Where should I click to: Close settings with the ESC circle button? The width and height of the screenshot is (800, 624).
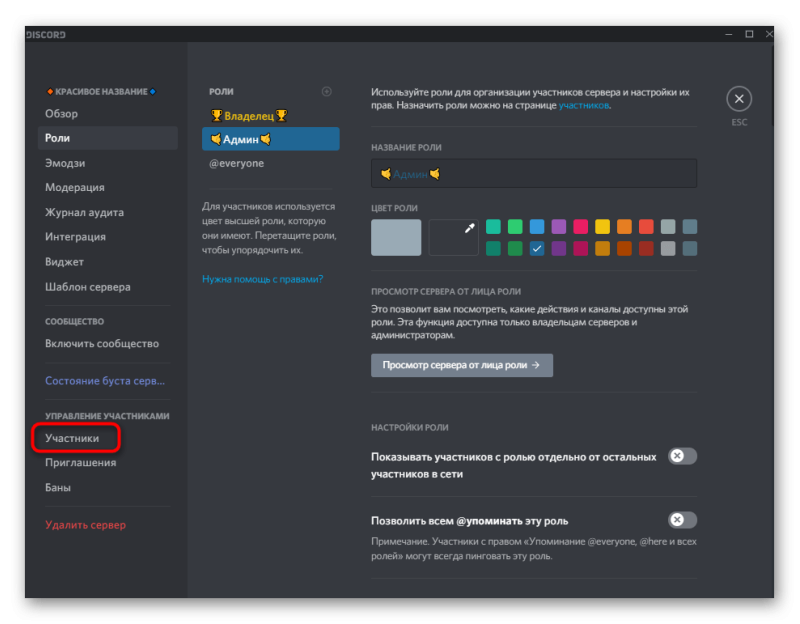(739, 99)
